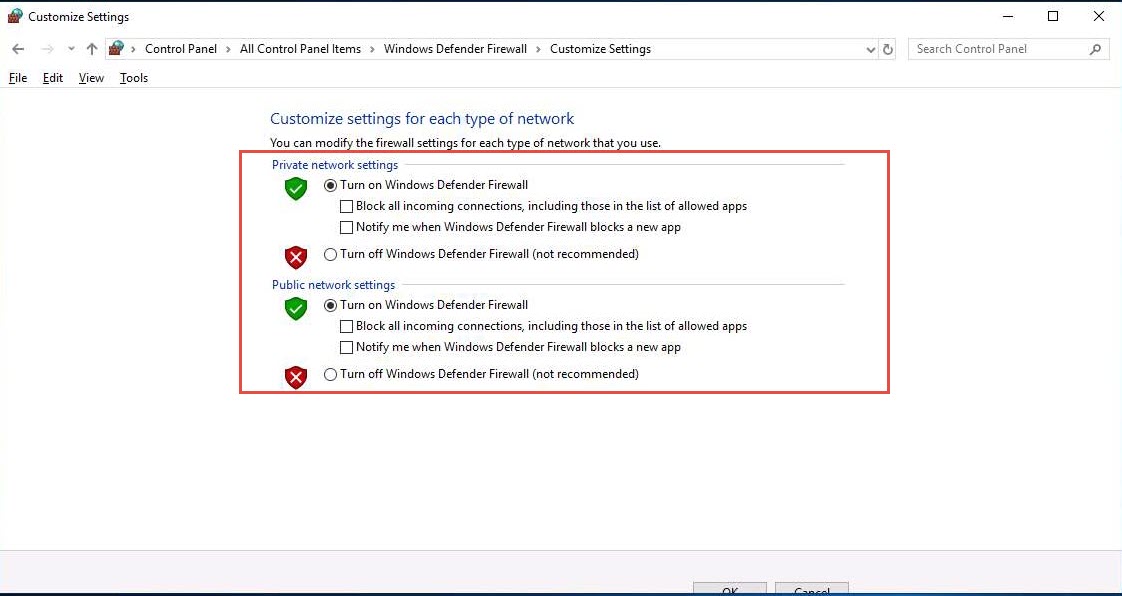Check Block all incoming connections for Public

[346, 326]
